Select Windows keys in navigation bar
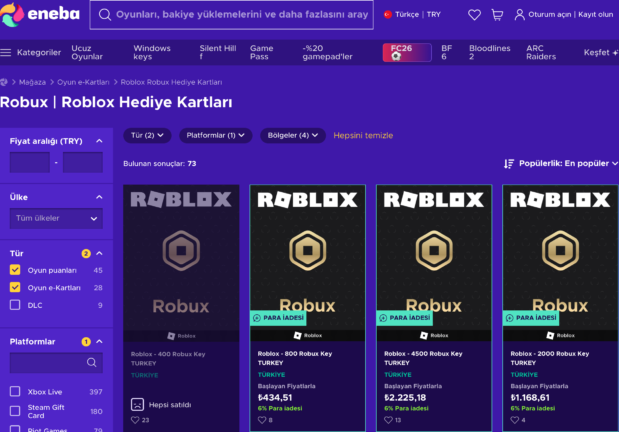Screen dimensions: 619x432 152,52
